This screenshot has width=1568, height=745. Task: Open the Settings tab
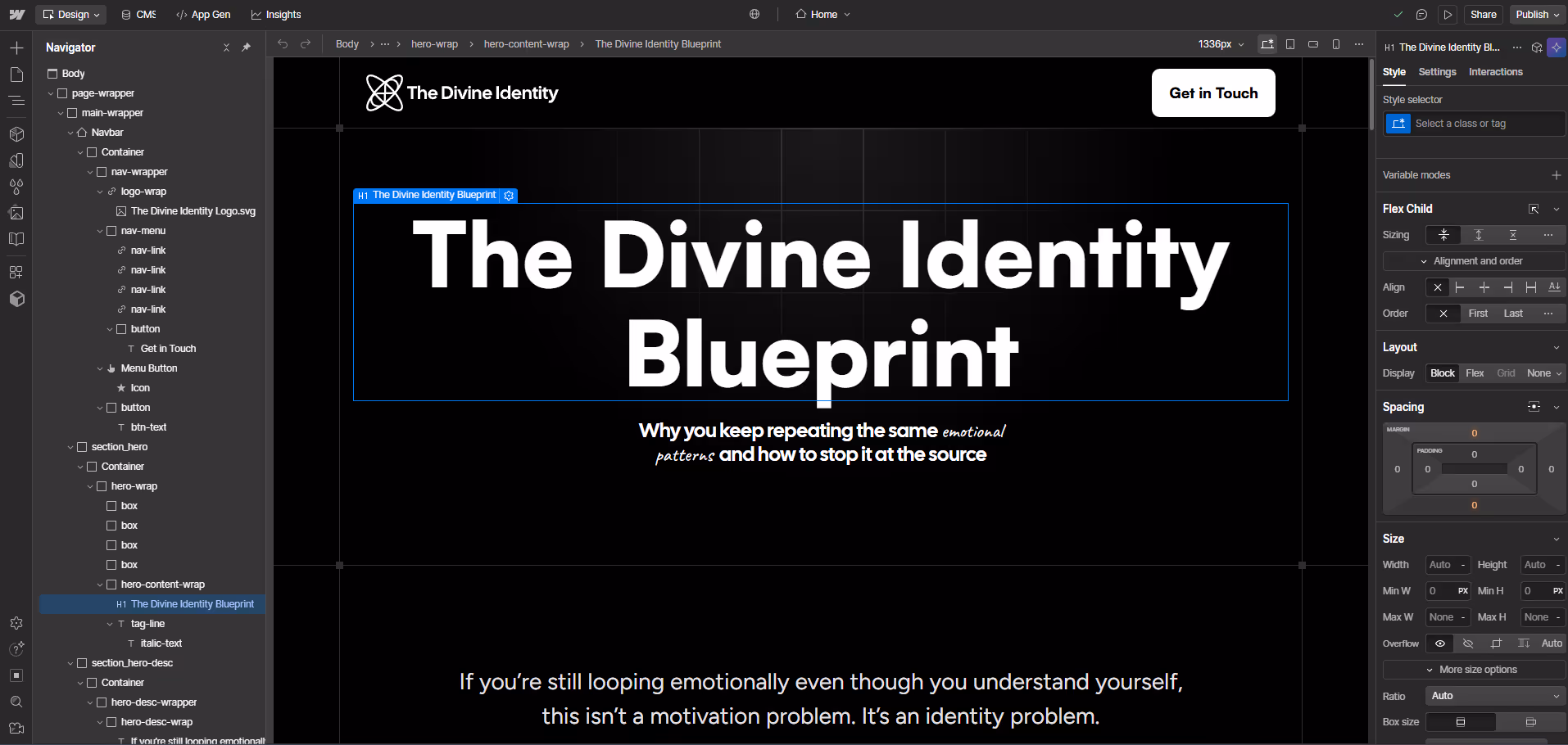click(1437, 72)
